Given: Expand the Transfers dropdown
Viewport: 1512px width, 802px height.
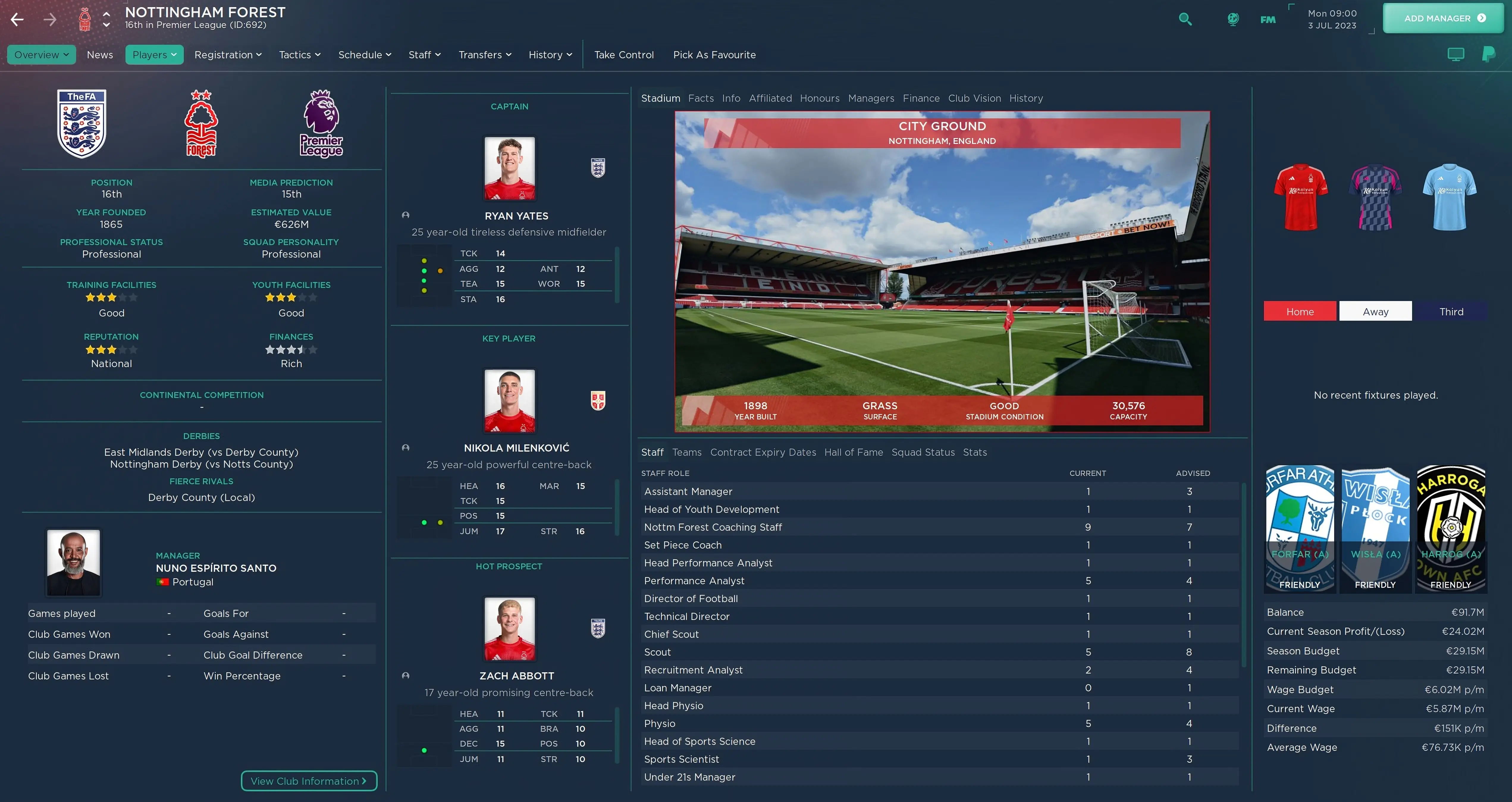Looking at the screenshot, I should click(485, 55).
